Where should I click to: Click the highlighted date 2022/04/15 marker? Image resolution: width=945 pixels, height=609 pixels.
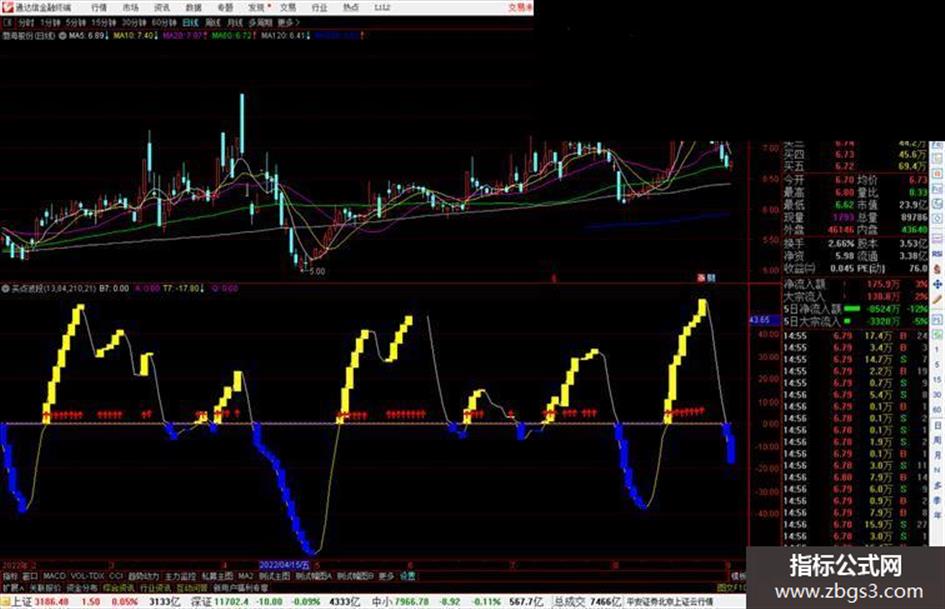click(284, 565)
